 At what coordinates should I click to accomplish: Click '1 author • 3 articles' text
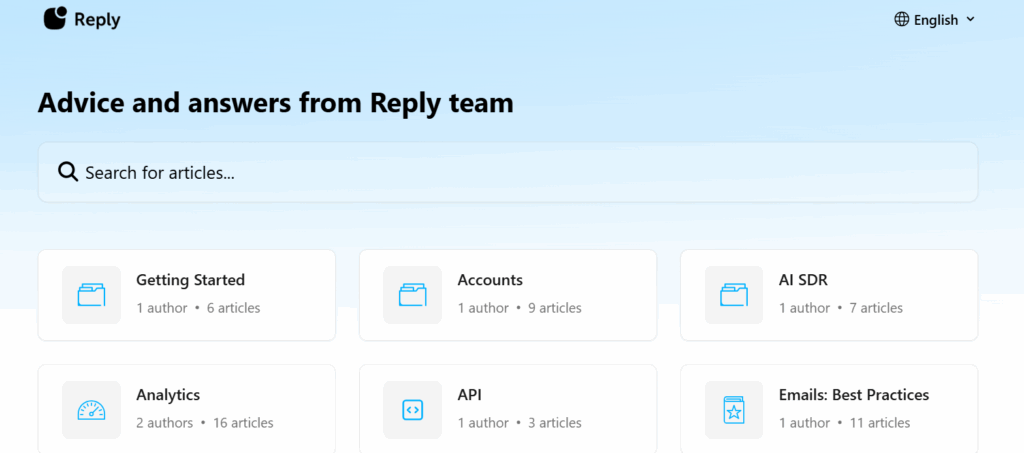coord(519,423)
